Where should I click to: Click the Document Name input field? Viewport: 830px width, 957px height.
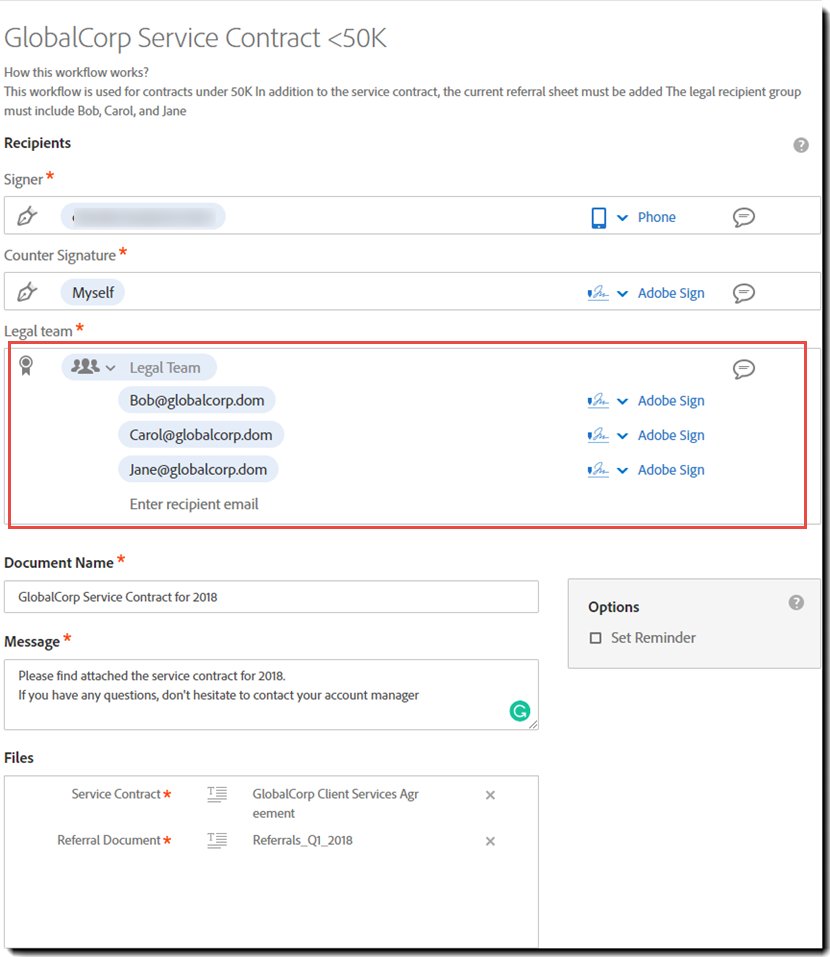pos(271,597)
